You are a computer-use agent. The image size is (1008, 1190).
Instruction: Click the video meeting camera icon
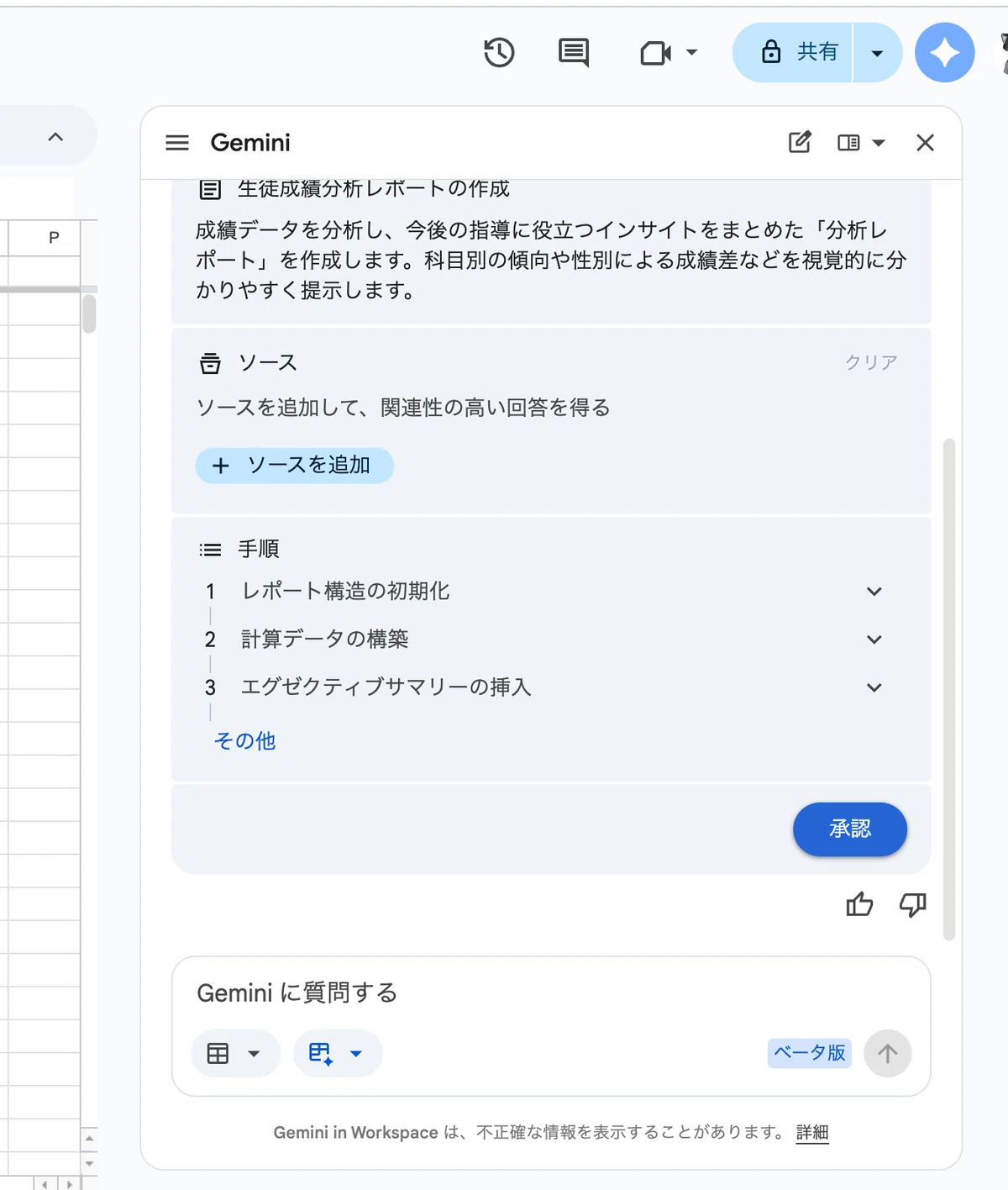(655, 54)
